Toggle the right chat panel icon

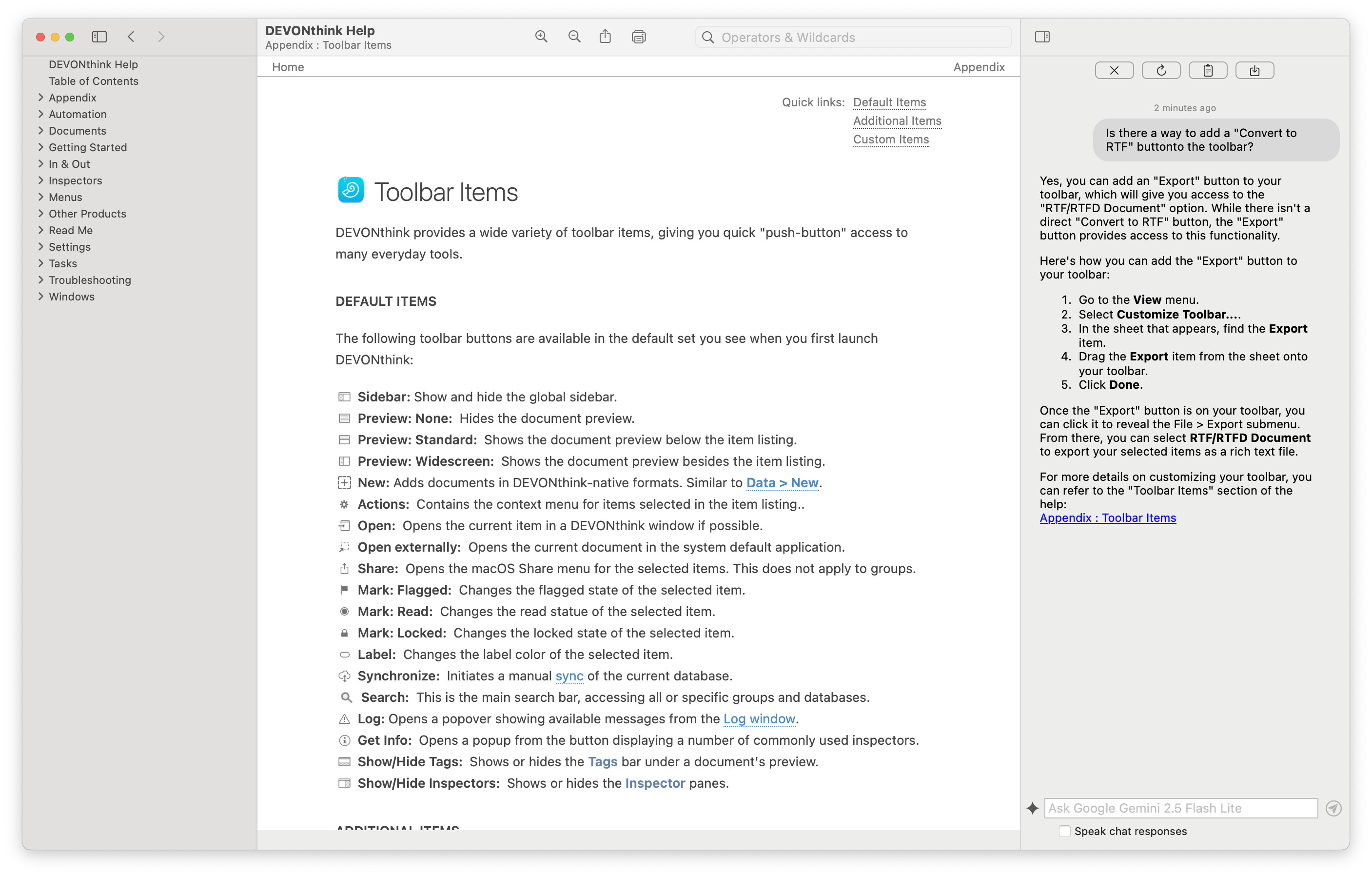click(1042, 37)
